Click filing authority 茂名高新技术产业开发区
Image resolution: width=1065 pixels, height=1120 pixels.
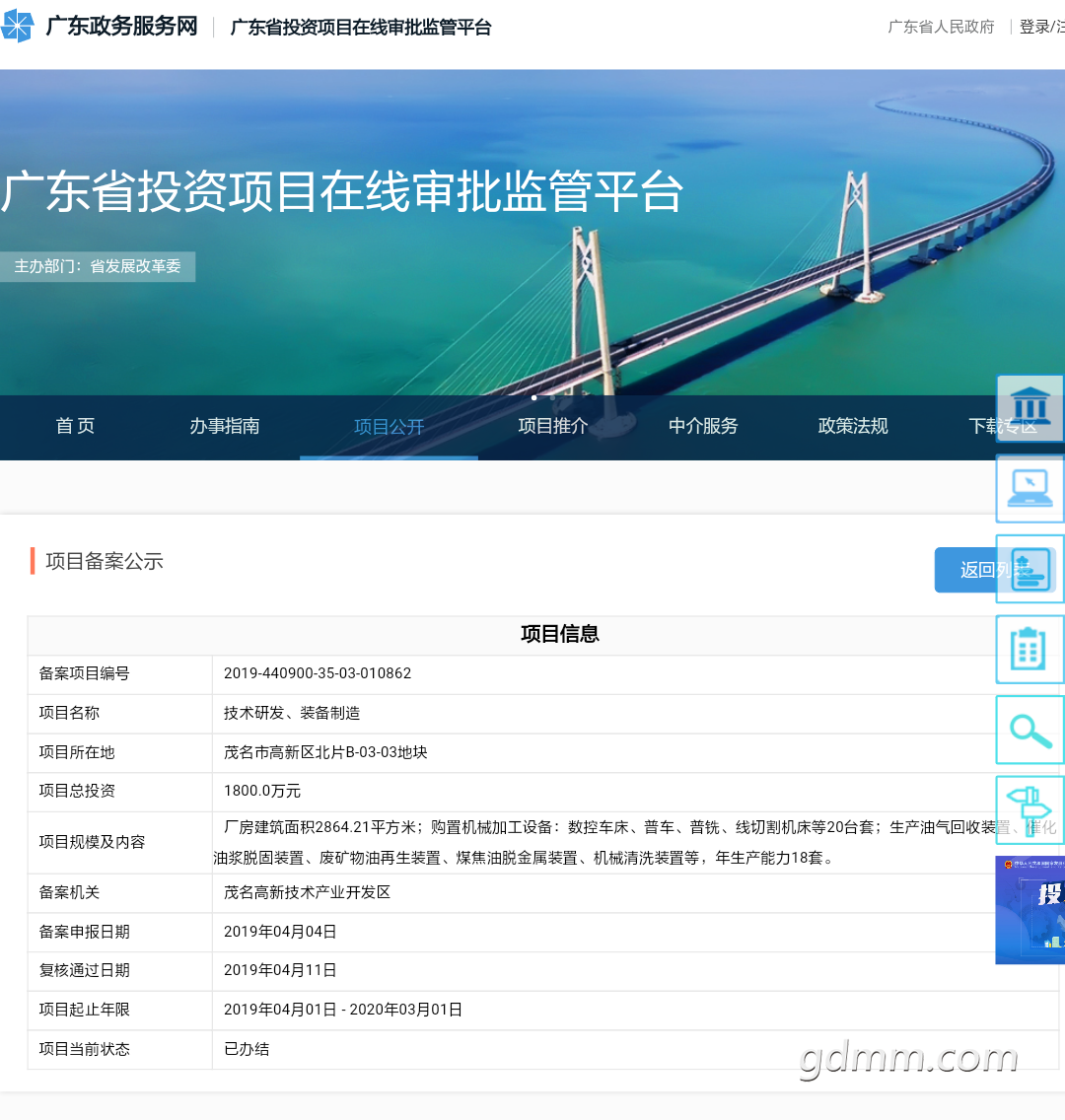(307, 892)
